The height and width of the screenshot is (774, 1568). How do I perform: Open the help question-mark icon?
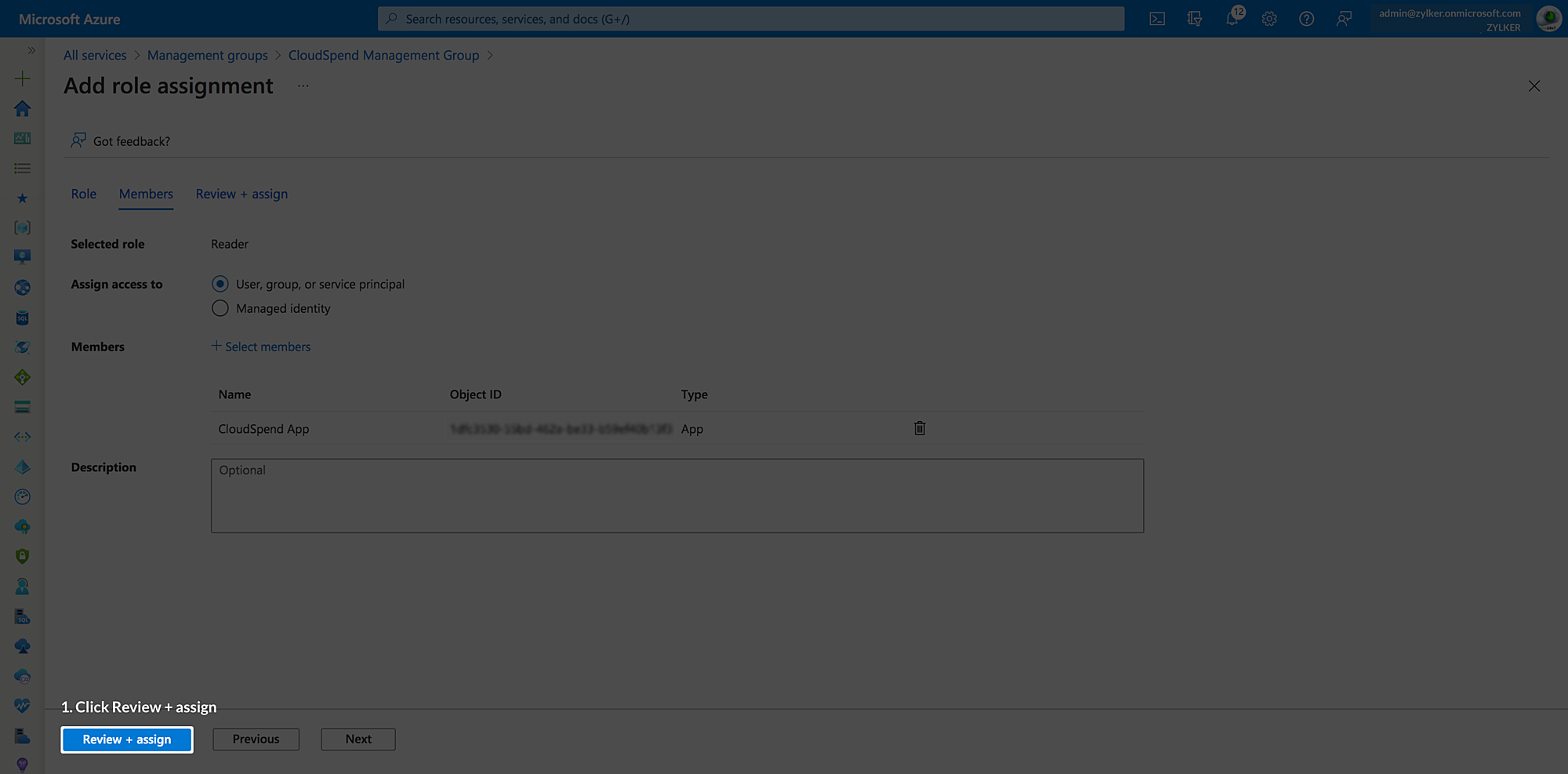(1306, 18)
